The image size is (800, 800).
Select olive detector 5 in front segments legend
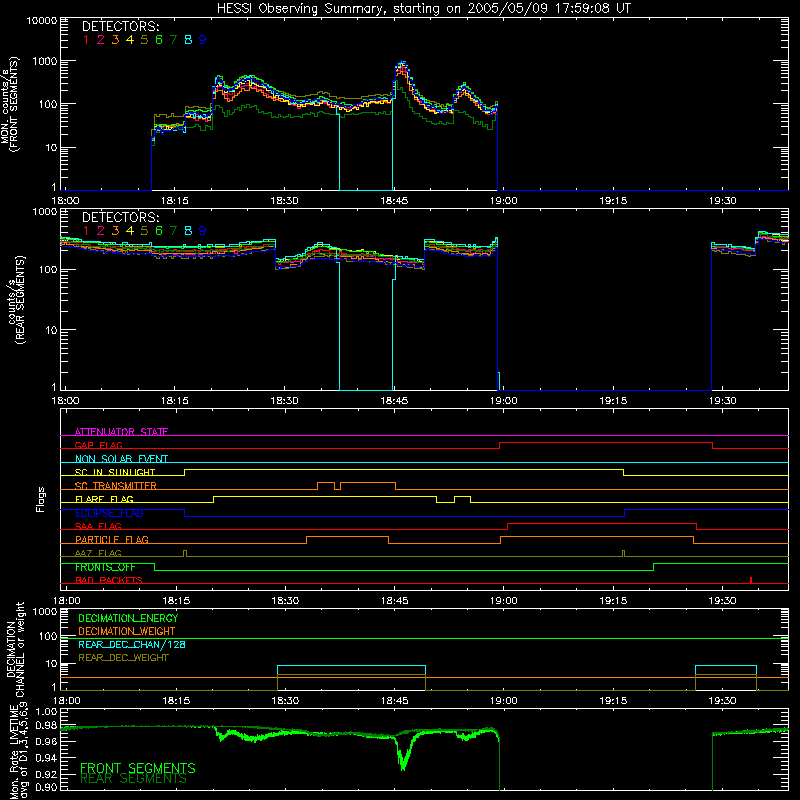click(x=144, y=40)
